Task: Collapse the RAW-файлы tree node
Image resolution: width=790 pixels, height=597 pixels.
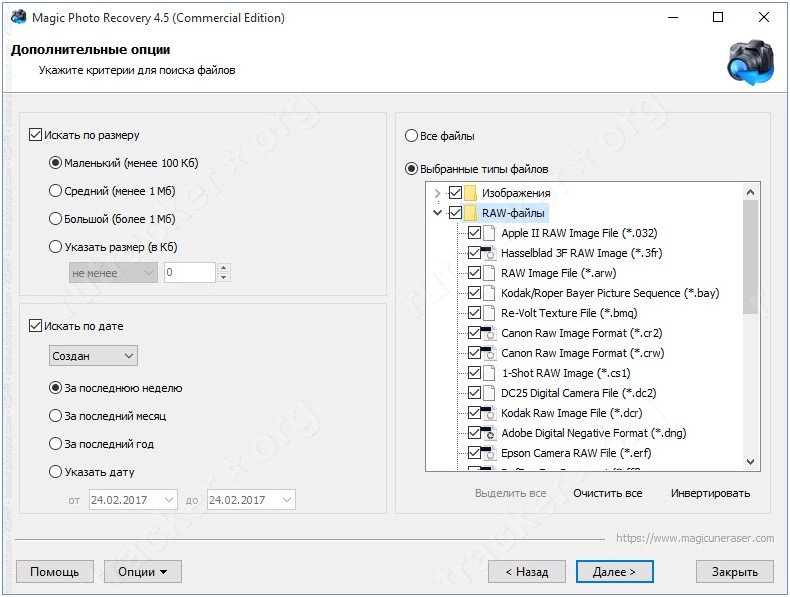Action: (437, 213)
